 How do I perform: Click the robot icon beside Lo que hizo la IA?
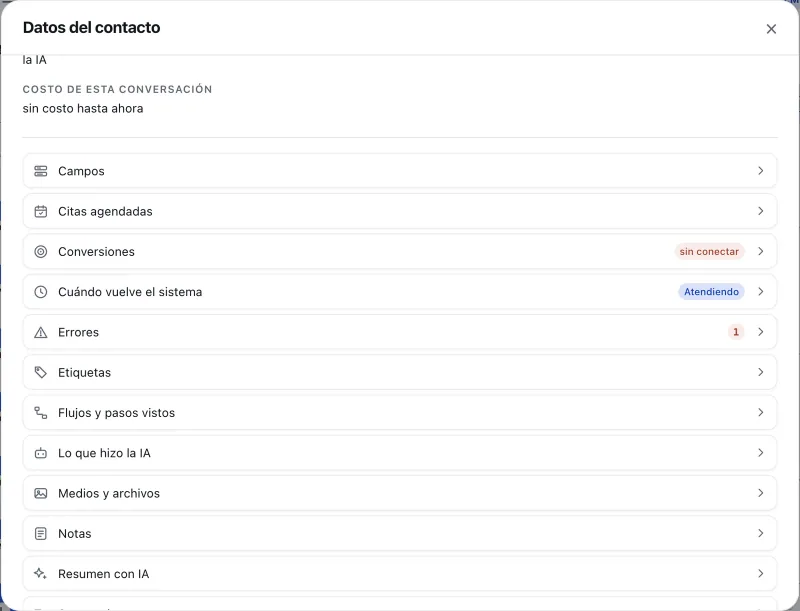click(x=41, y=453)
